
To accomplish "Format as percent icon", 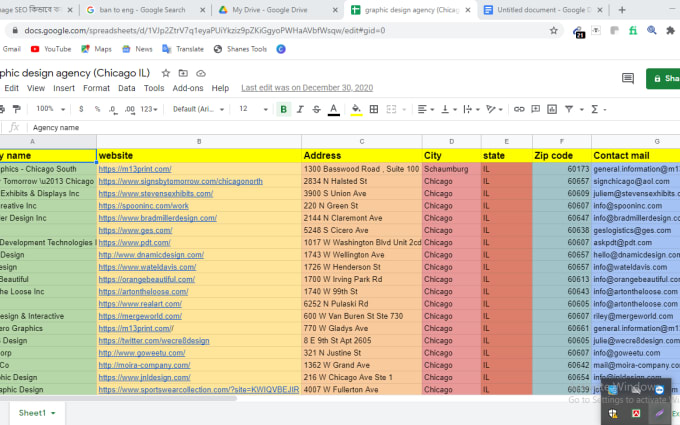I will tap(97, 109).
